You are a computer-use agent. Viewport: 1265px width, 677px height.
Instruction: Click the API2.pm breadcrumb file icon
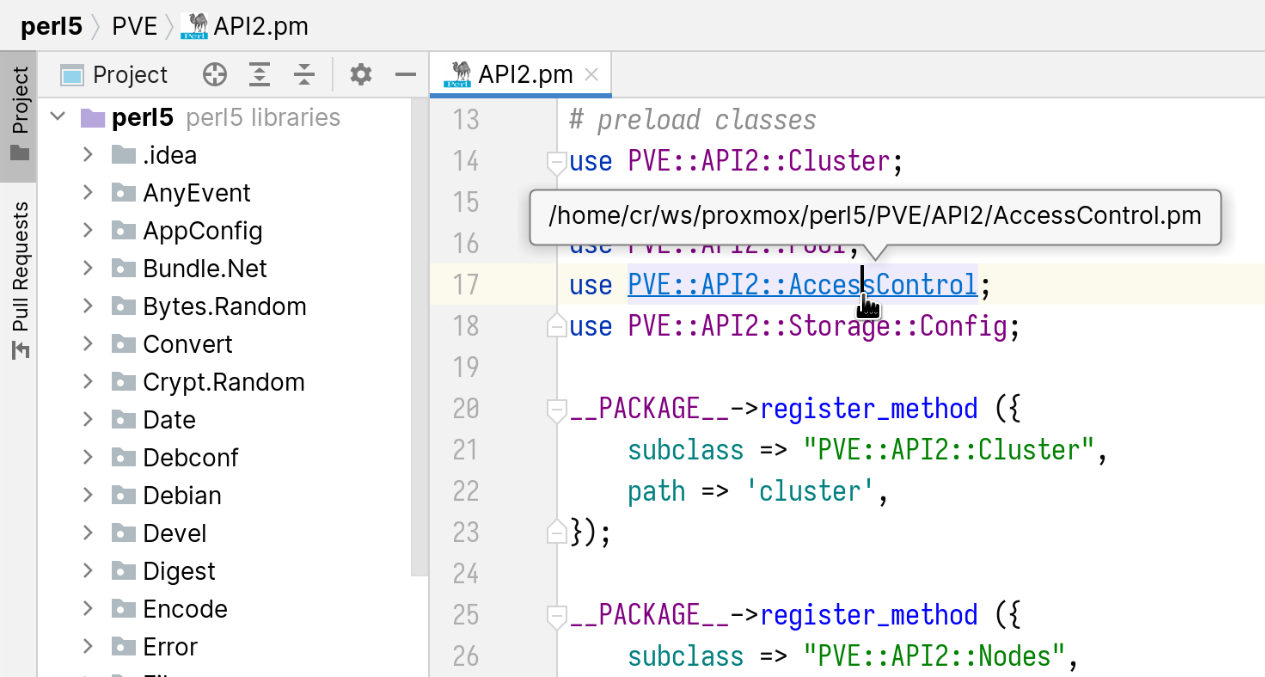pyautogui.click(x=193, y=26)
